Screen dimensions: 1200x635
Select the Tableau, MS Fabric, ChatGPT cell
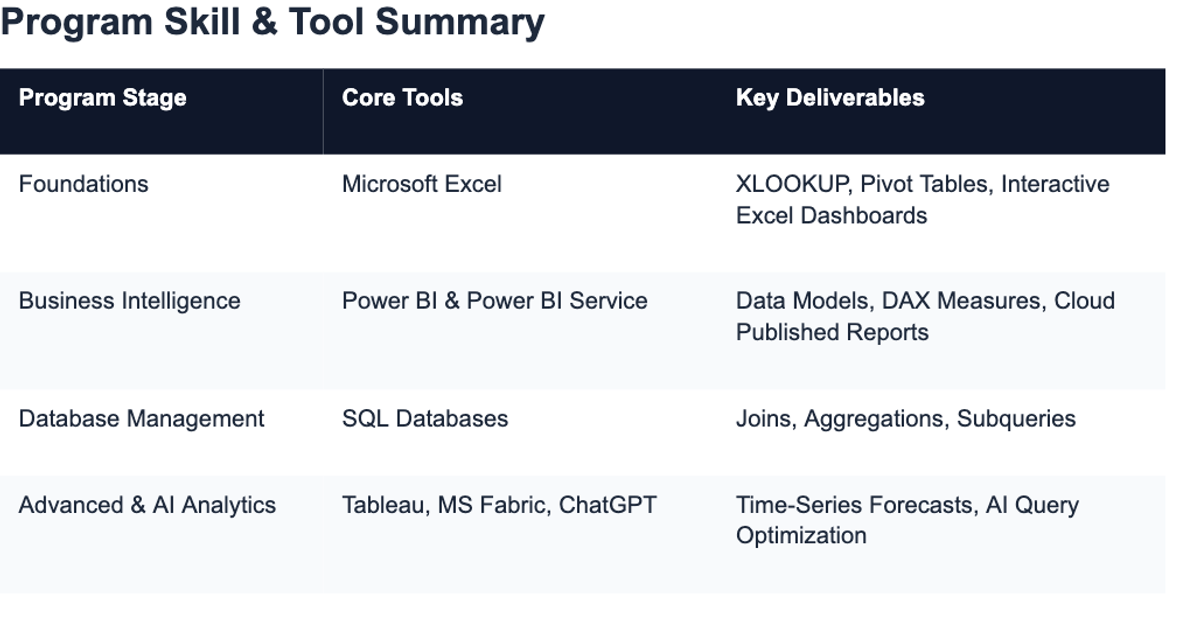tap(520, 535)
